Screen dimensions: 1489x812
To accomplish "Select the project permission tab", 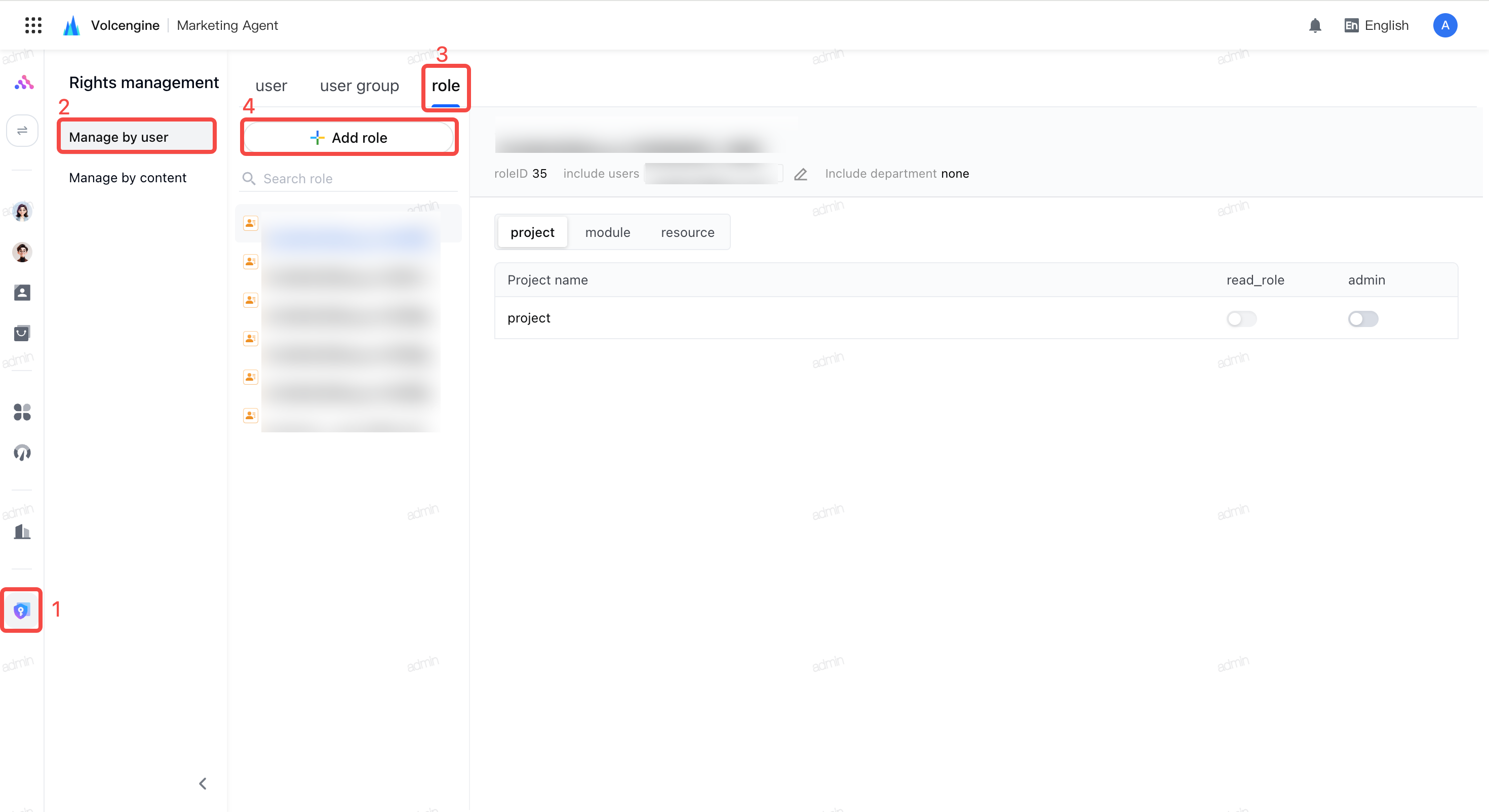I will [532, 232].
